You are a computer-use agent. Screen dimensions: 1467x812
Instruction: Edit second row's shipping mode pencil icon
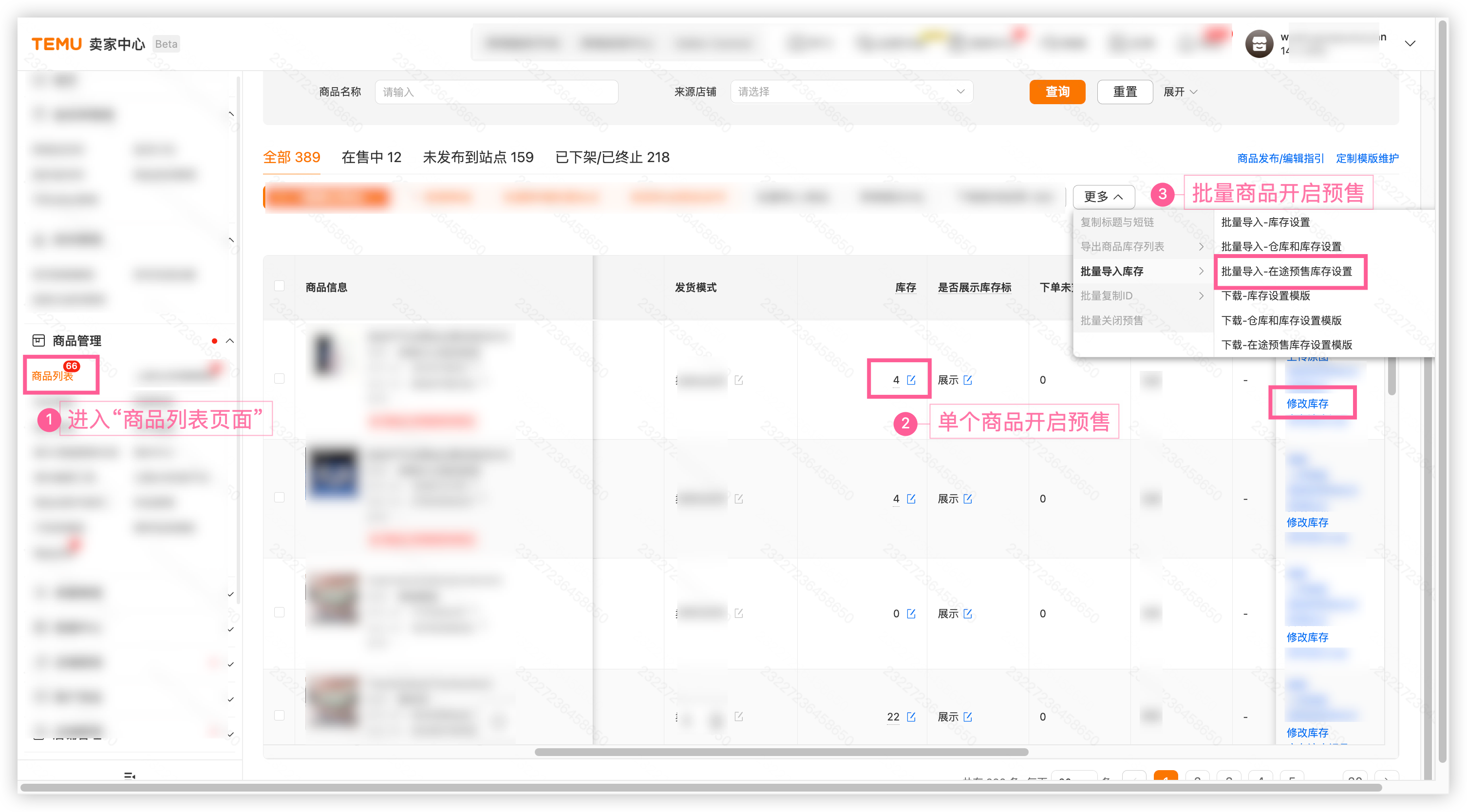click(x=739, y=498)
